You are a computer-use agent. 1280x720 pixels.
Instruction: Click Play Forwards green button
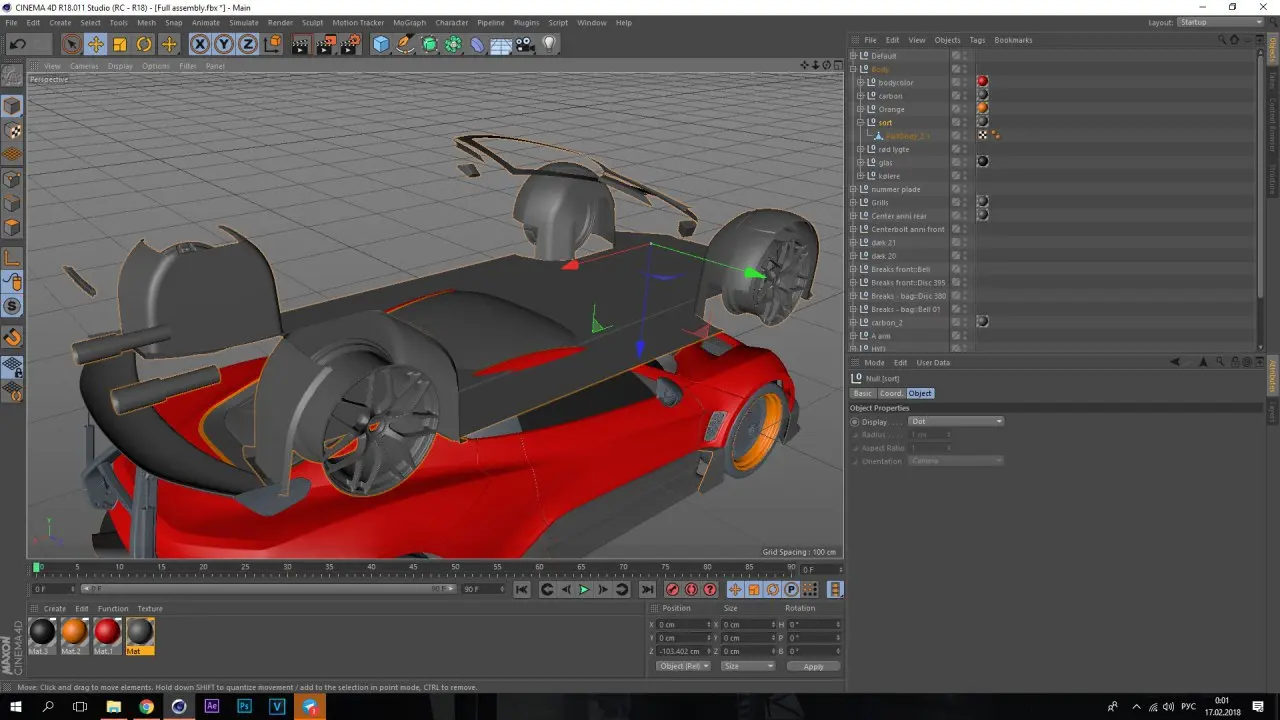584,590
